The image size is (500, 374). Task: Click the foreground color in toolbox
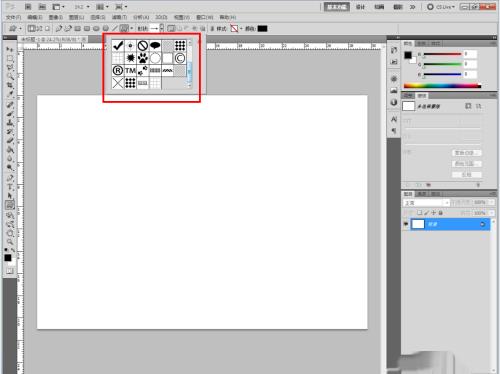click(x=8, y=258)
